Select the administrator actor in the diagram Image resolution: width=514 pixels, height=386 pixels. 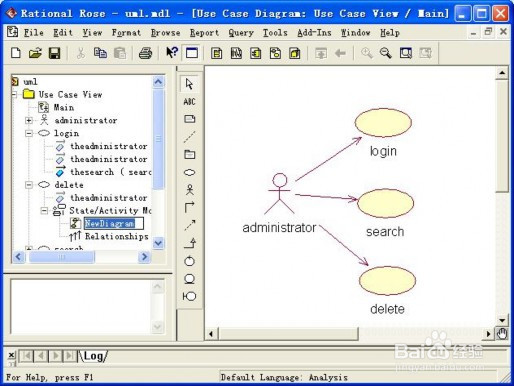point(280,194)
